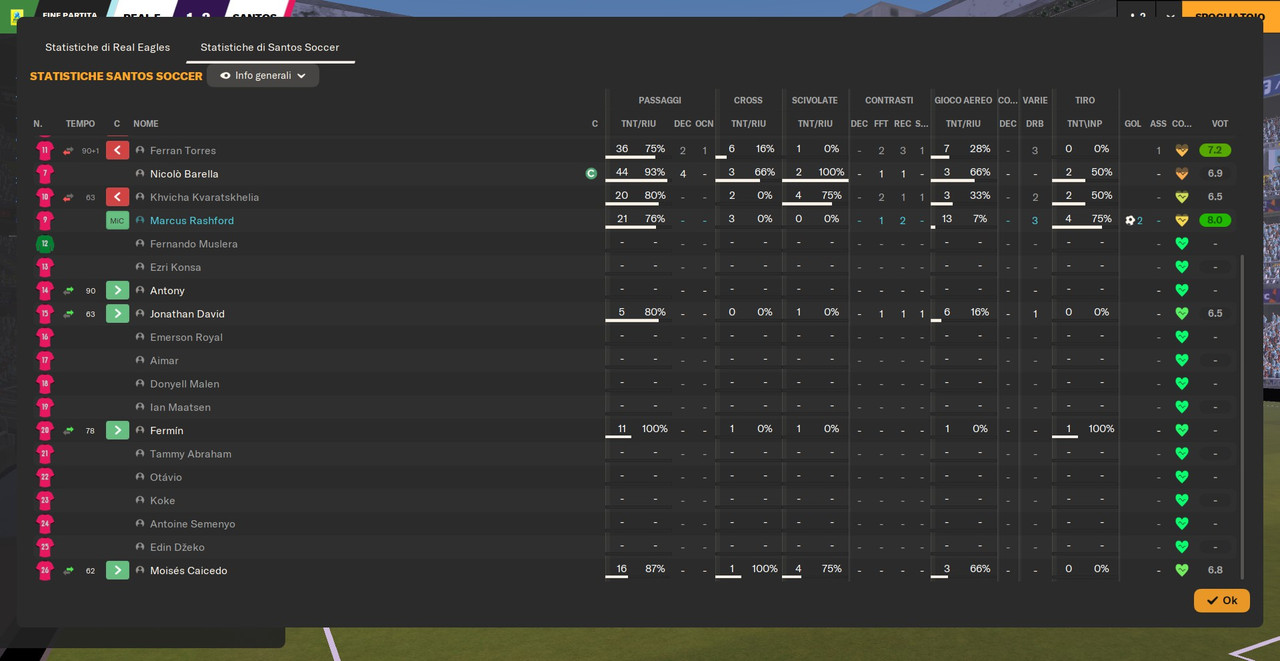
Task: Click Kvaratskhelia red substituted-off arrow
Action: point(117,197)
